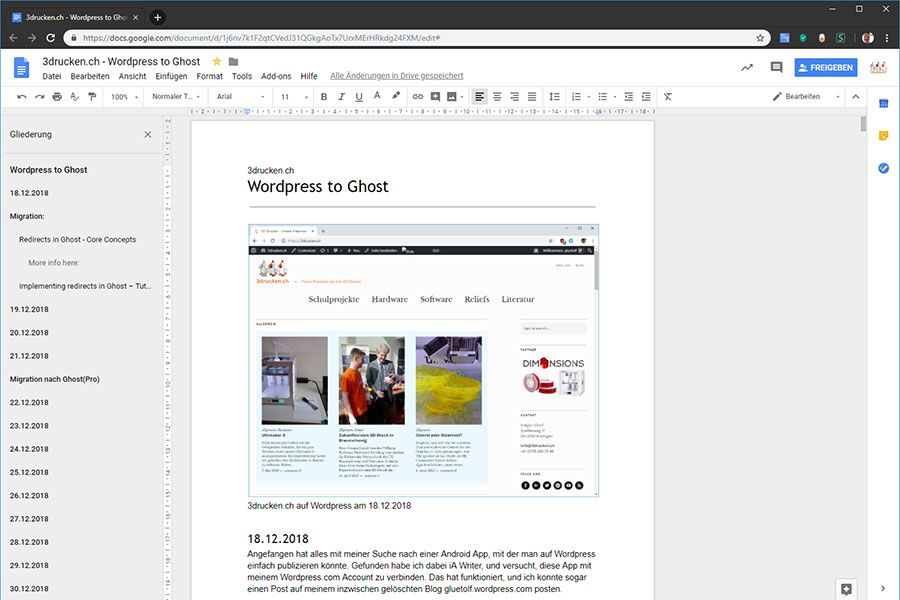Open the Hilfe menu
This screenshot has height=600, width=900.
pyautogui.click(x=309, y=76)
